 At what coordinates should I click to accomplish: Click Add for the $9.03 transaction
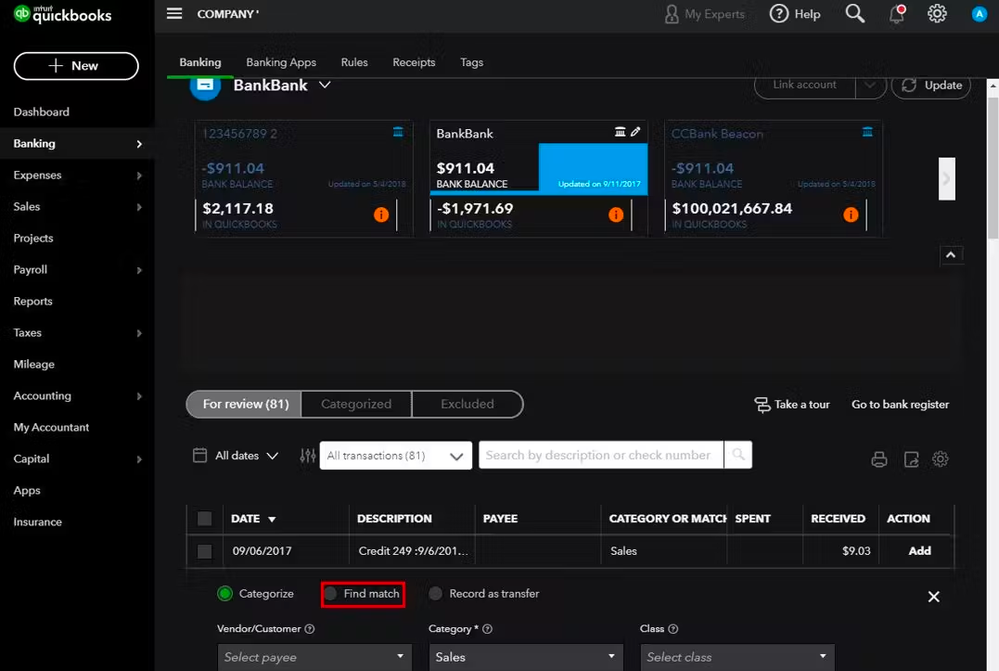click(919, 551)
